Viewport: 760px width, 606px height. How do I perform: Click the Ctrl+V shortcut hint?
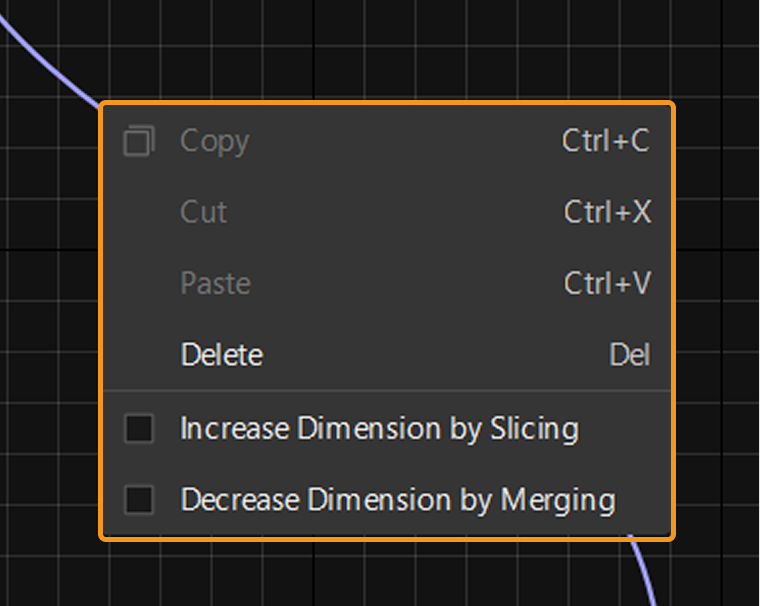coord(607,284)
